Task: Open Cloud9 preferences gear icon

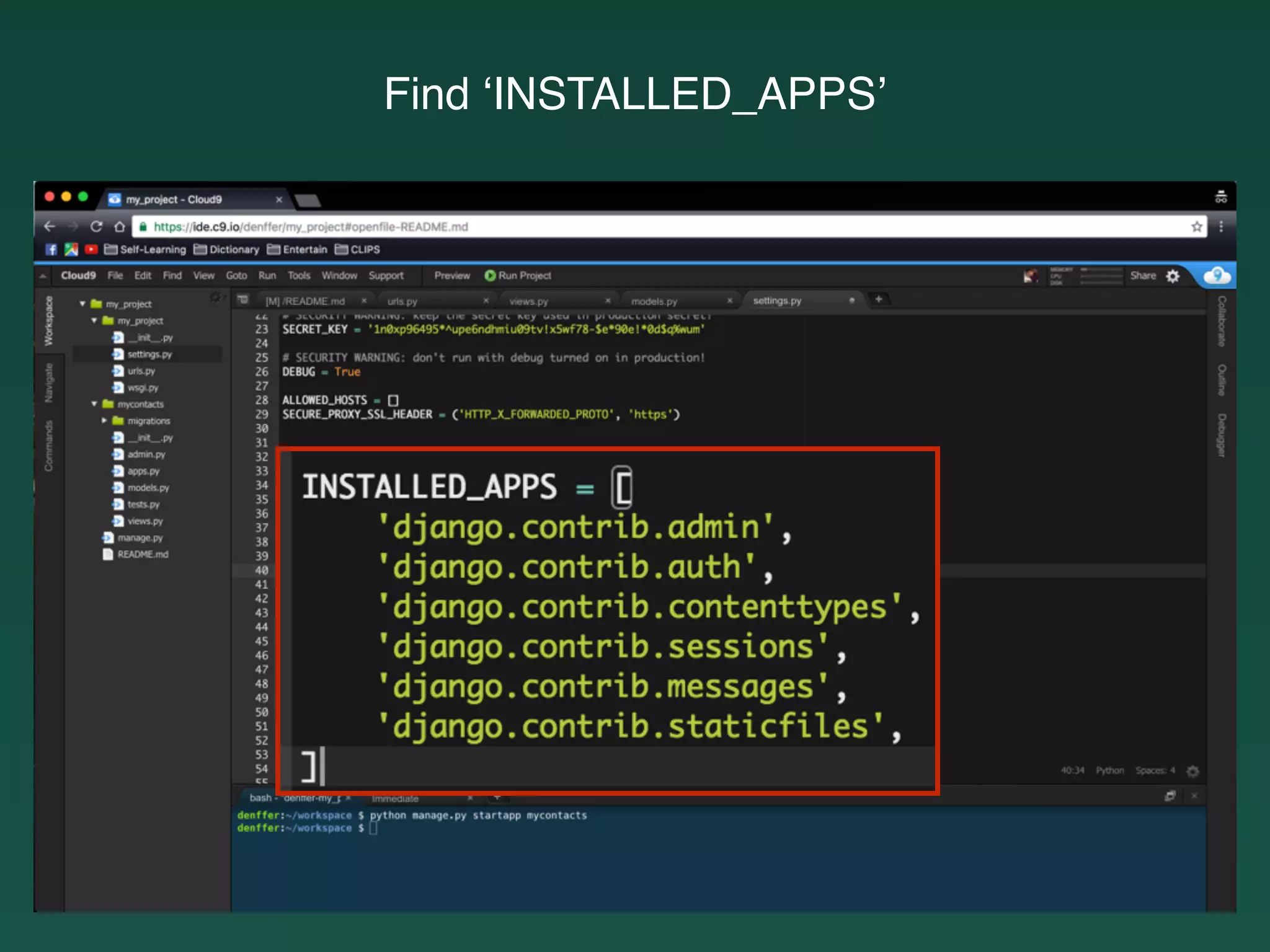Action: [1173, 276]
